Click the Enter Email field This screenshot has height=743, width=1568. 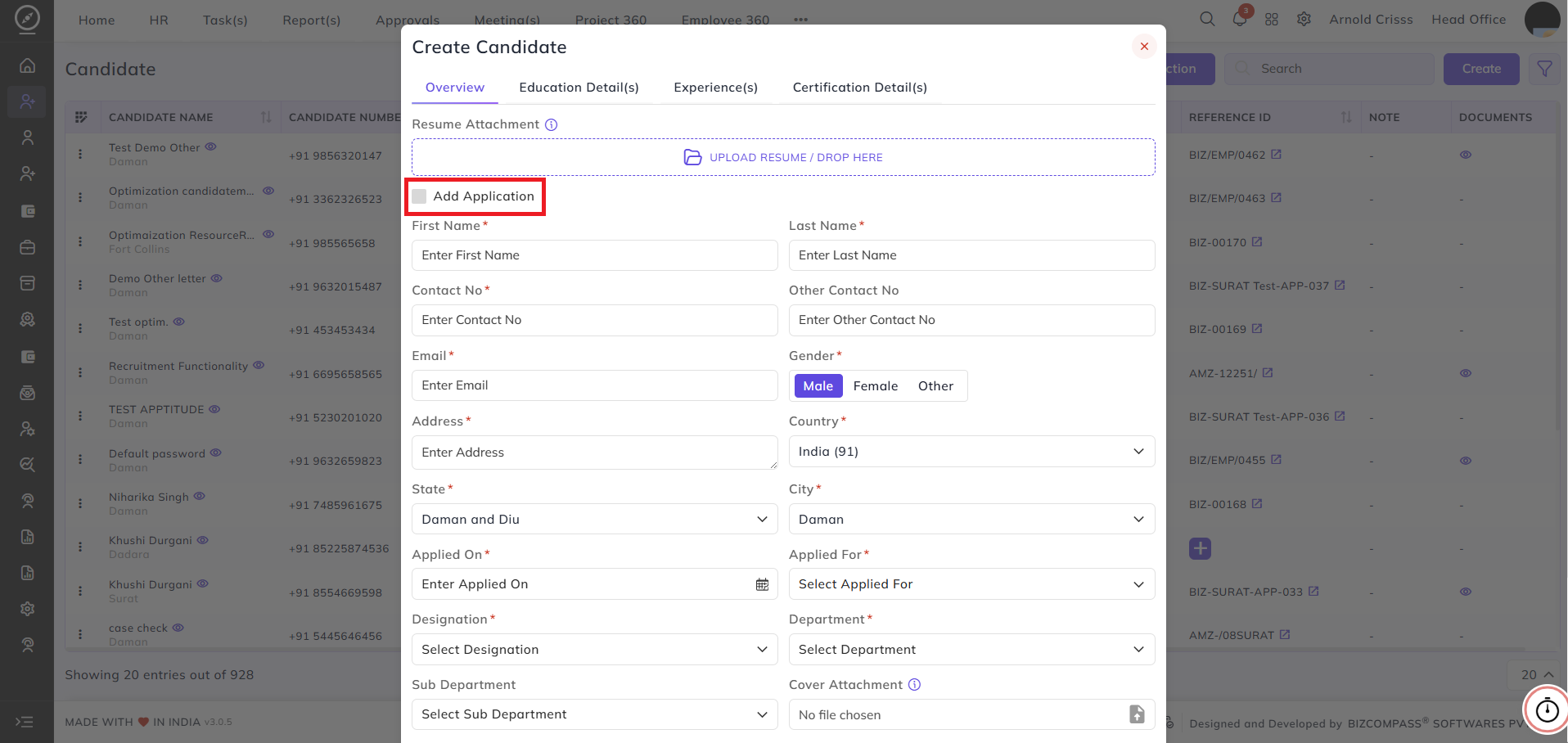(x=594, y=385)
